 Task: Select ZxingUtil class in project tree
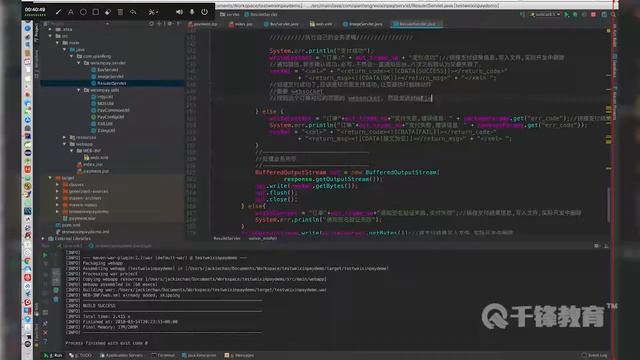tap(103, 130)
